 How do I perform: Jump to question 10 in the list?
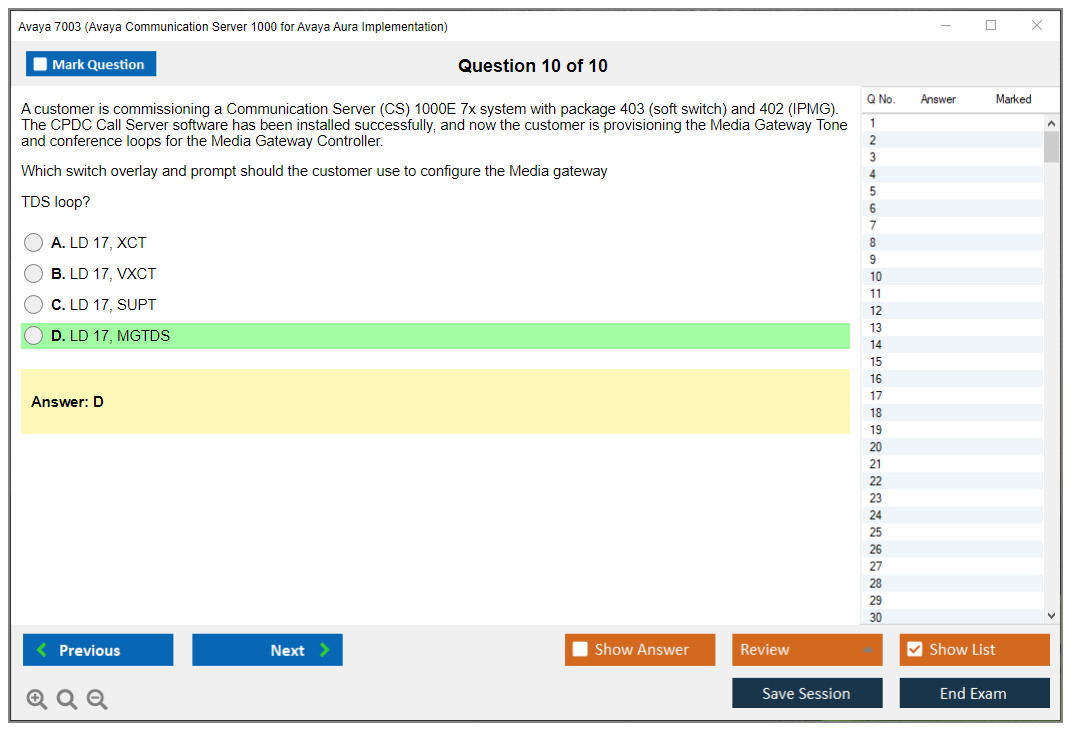[876, 277]
